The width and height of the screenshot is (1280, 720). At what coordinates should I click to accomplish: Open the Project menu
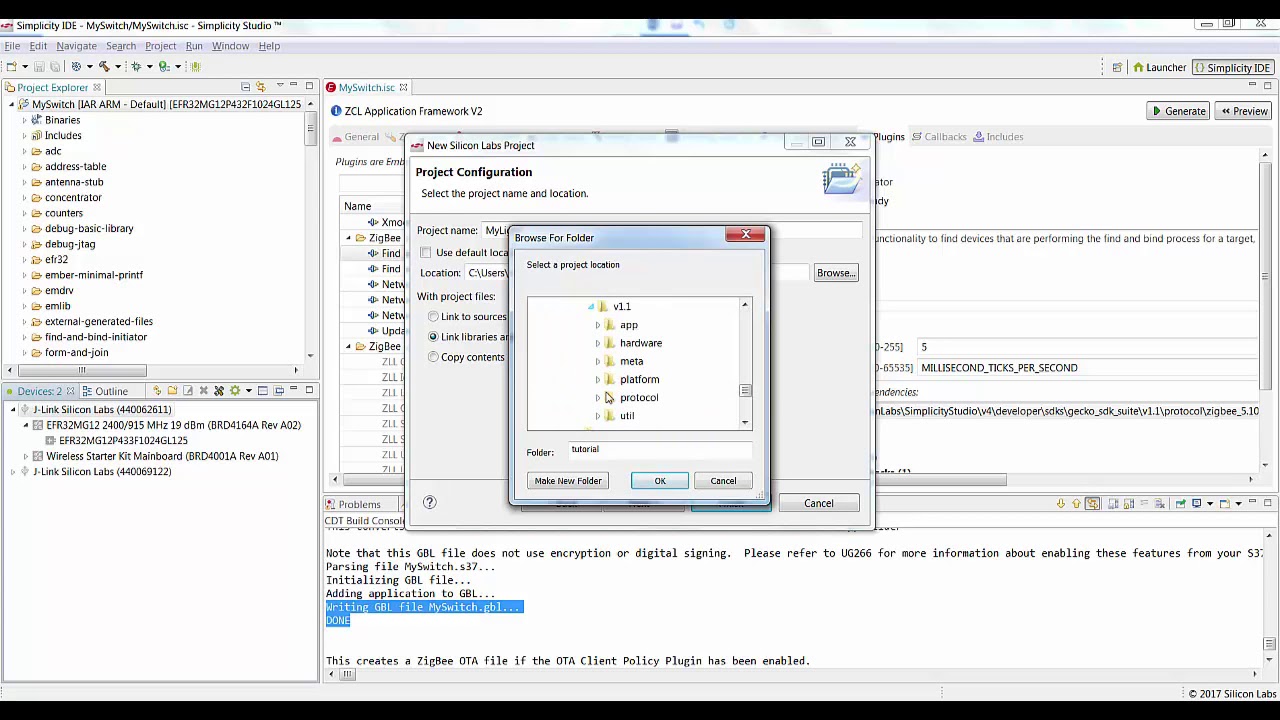[160, 46]
